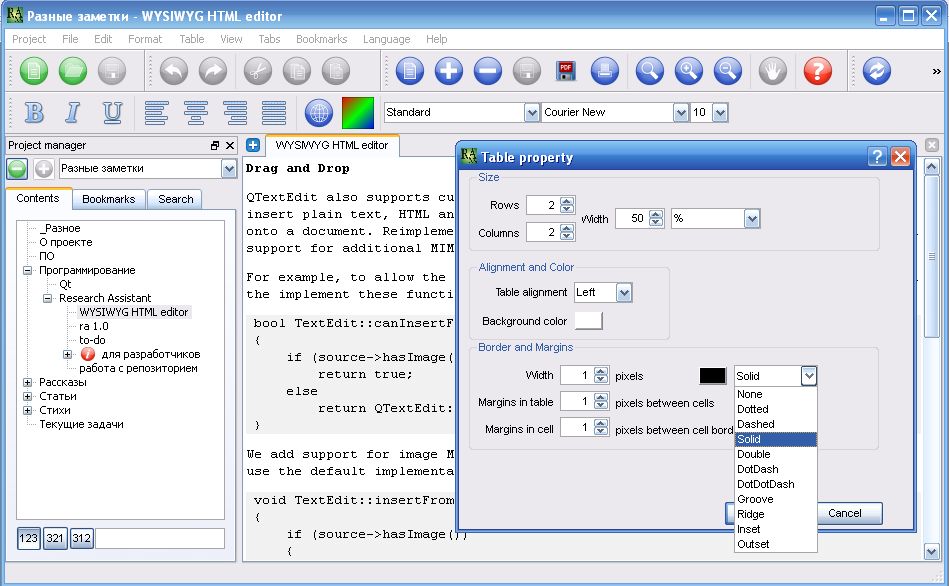Pick the table Background color swatch
The height and width of the screenshot is (586, 949).
point(588,321)
